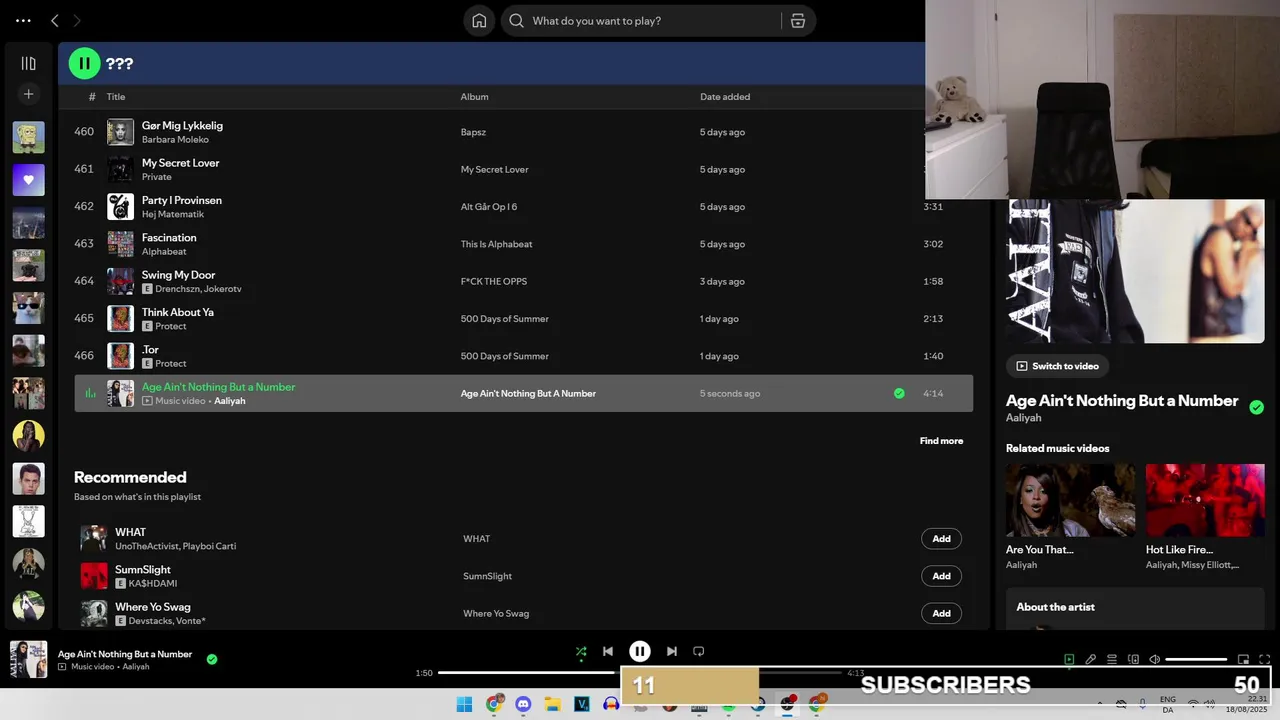Open Your Library icon in sidebar
Viewport: 1280px width, 720px height.
click(28, 63)
